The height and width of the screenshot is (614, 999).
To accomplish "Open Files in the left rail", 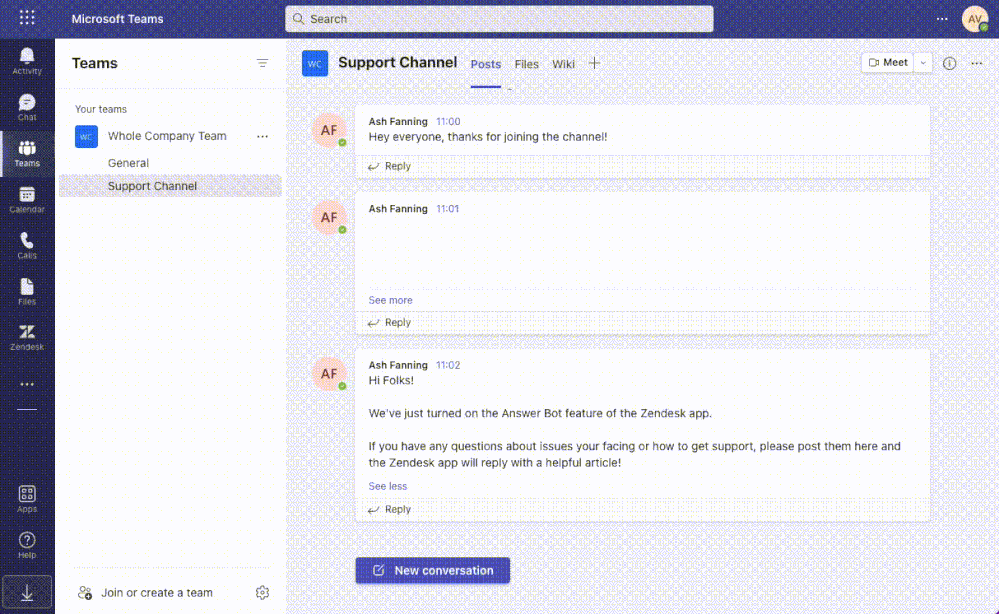I will [27, 292].
